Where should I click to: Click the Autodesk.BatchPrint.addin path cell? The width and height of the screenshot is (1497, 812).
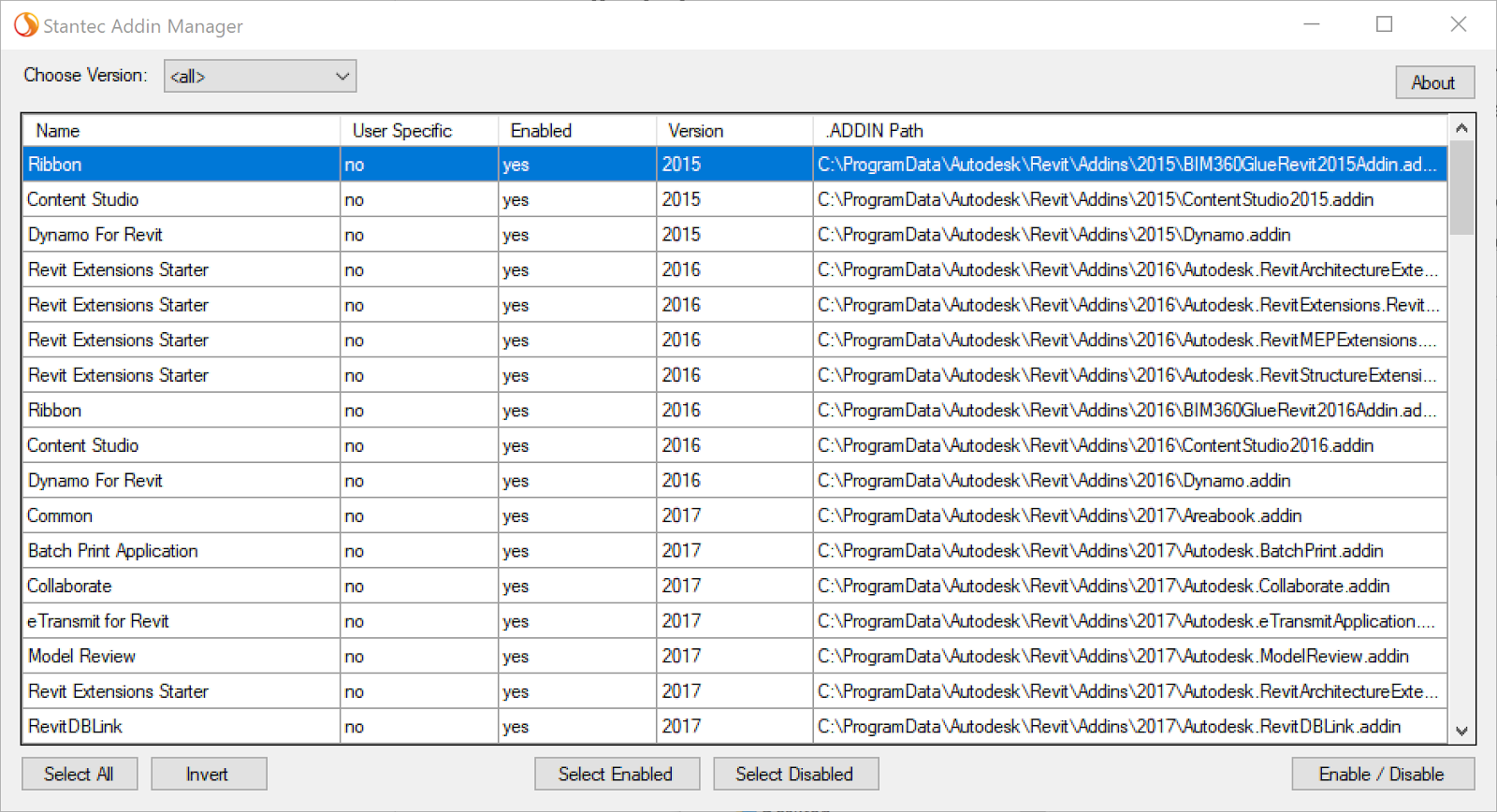pyautogui.click(x=1130, y=551)
